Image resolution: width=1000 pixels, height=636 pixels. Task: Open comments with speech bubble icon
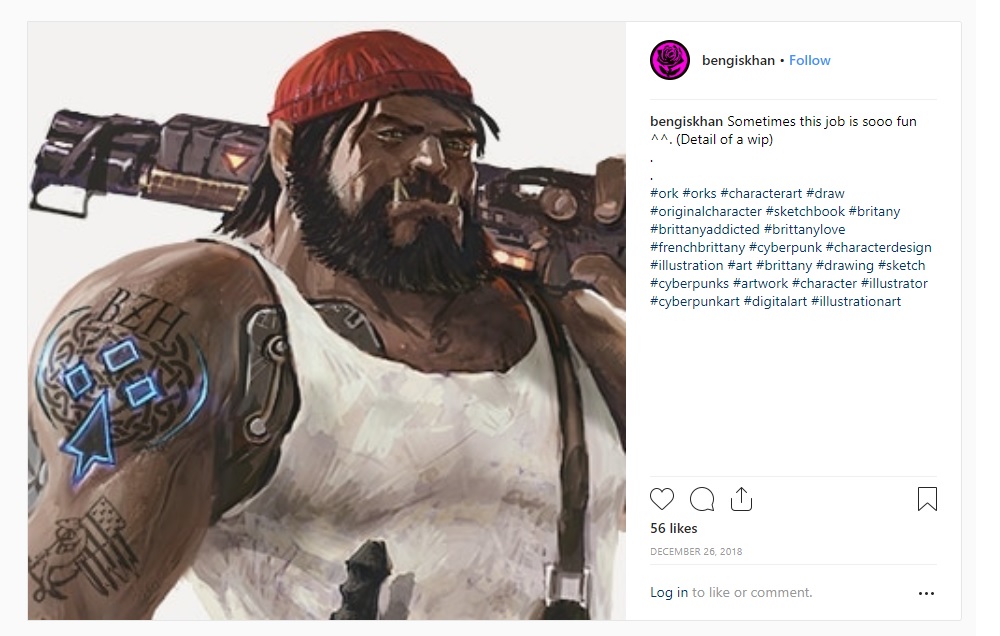coord(702,499)
